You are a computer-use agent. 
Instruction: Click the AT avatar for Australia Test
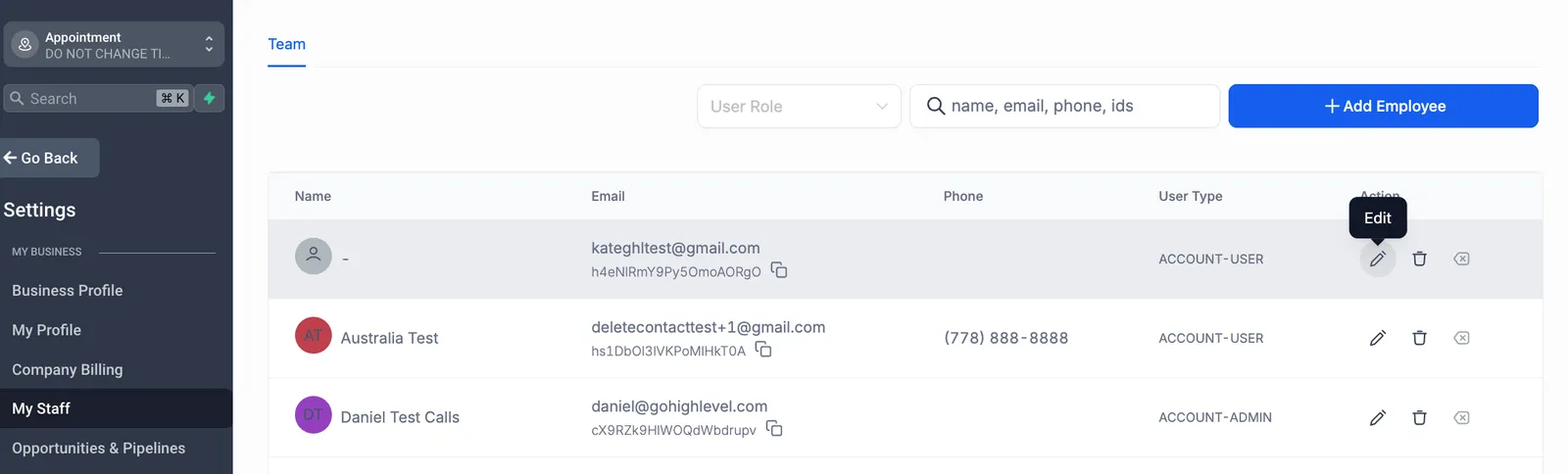[x=314, y=336]
